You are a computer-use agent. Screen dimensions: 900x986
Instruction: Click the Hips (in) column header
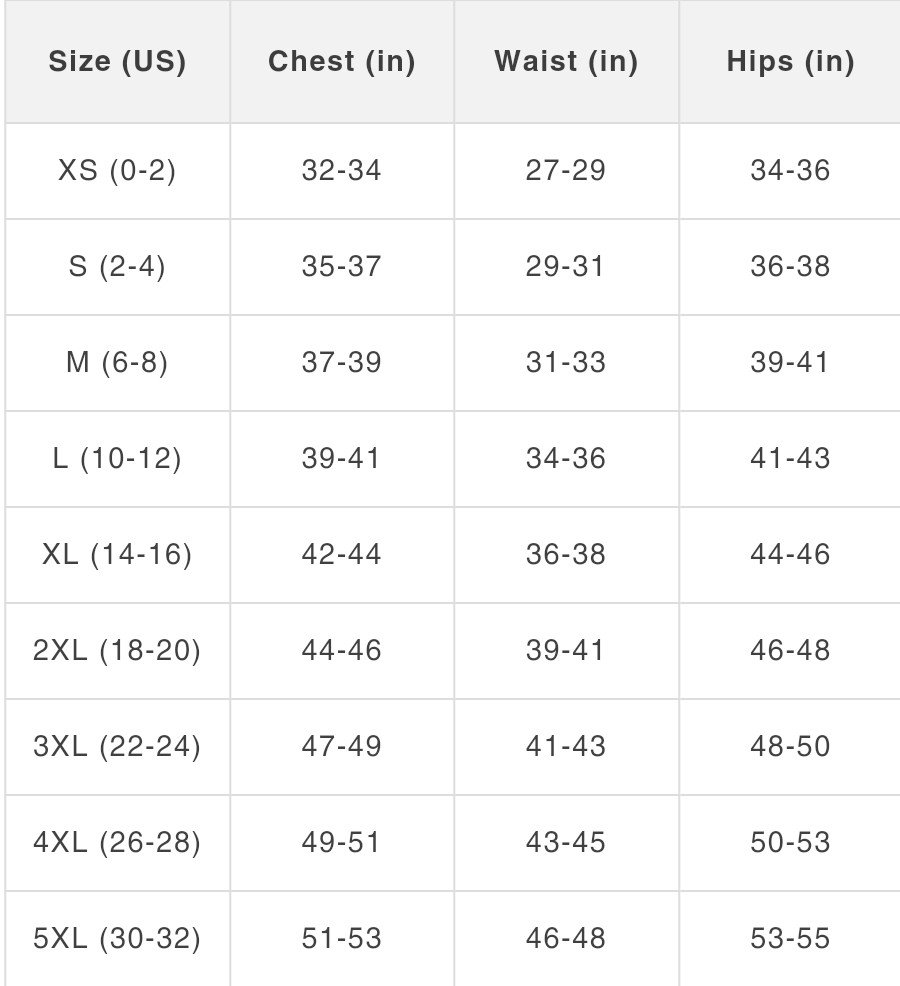[x=790, y=62]
